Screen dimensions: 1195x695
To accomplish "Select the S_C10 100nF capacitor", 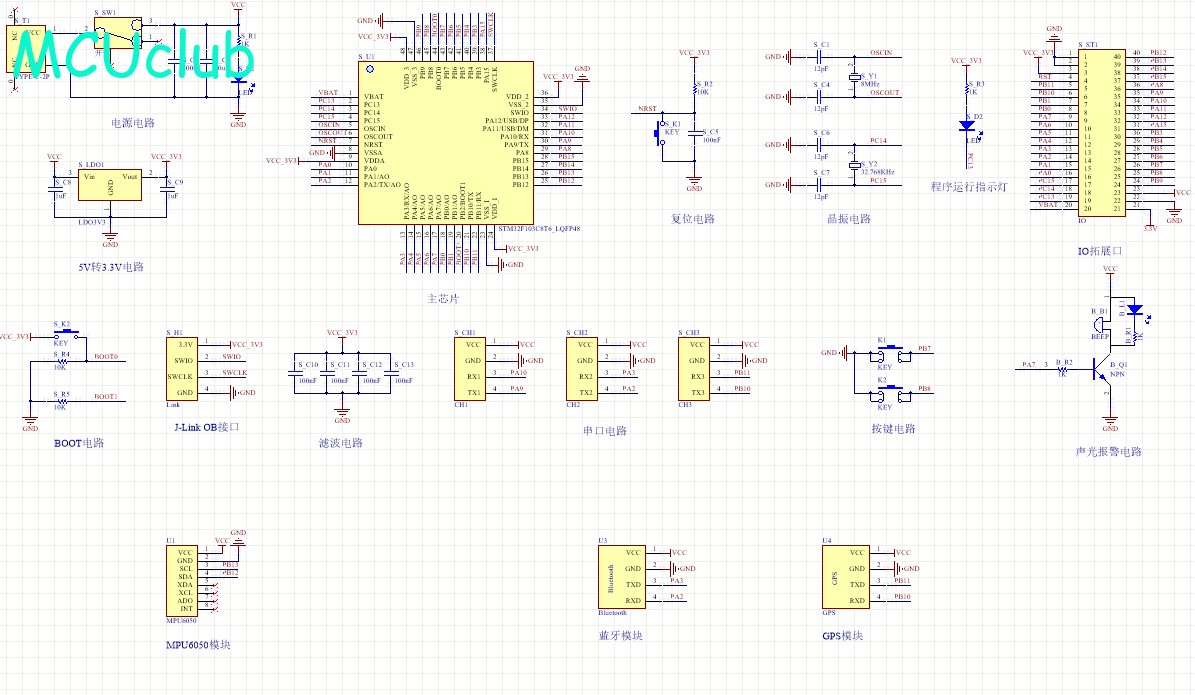I will [295, 373].
